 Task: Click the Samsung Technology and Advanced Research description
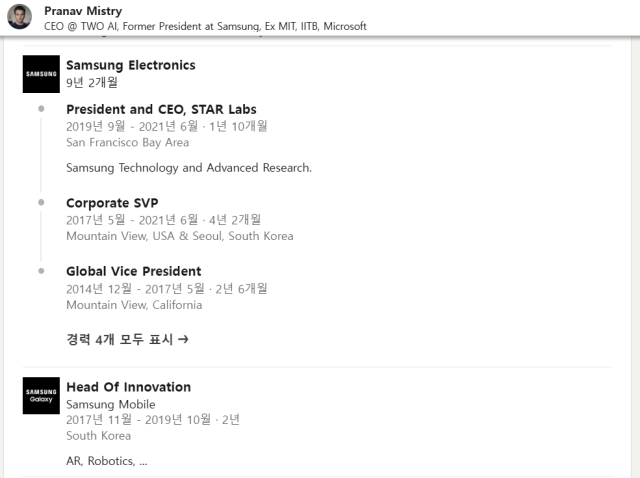coord(189,168)
